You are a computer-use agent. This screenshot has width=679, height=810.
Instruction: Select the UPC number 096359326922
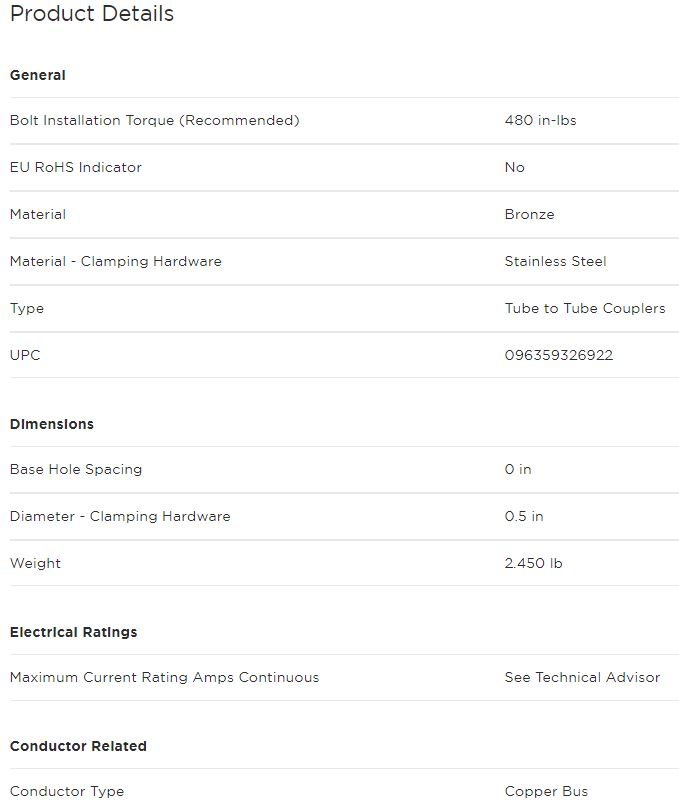point(559,355)
